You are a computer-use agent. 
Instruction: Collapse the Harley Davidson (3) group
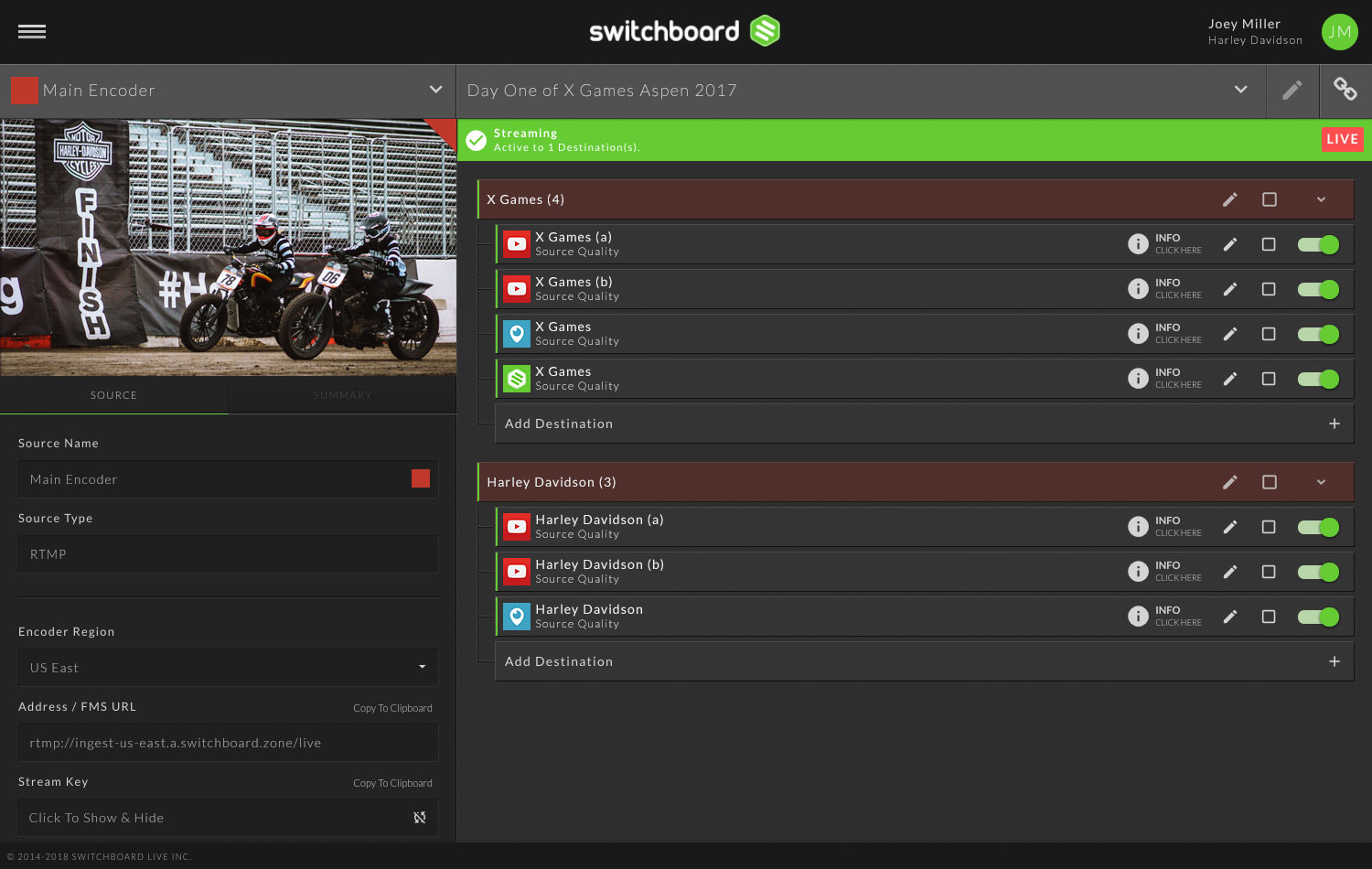point(1321,482)
